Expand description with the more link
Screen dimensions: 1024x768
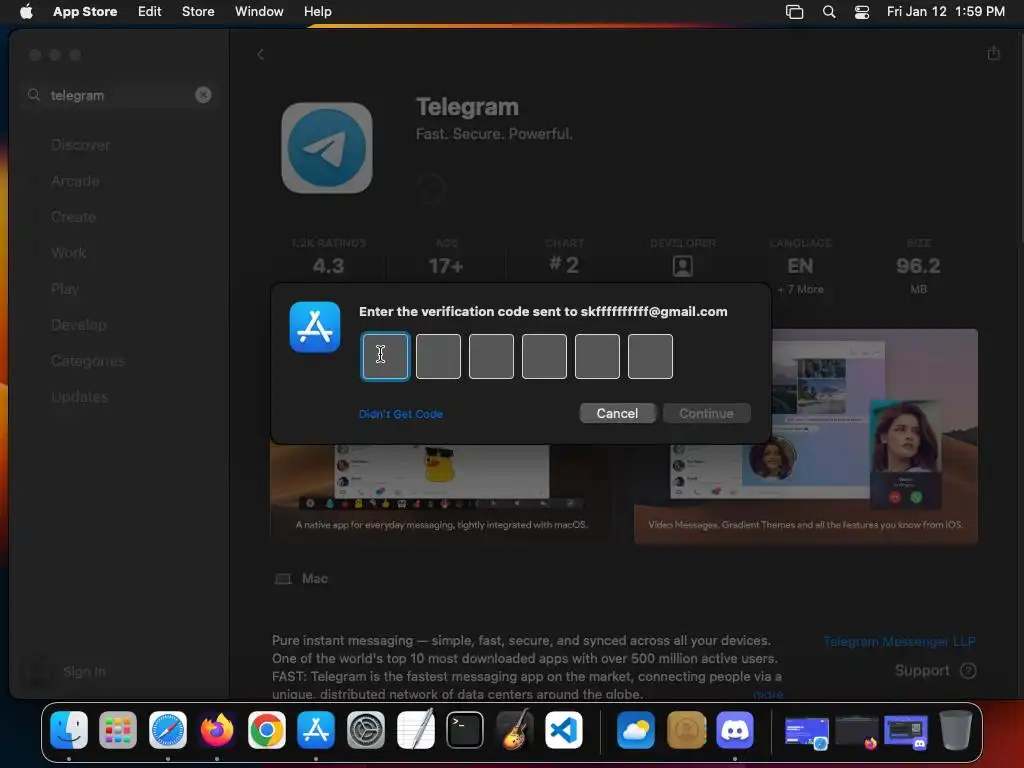click(767, 694)
